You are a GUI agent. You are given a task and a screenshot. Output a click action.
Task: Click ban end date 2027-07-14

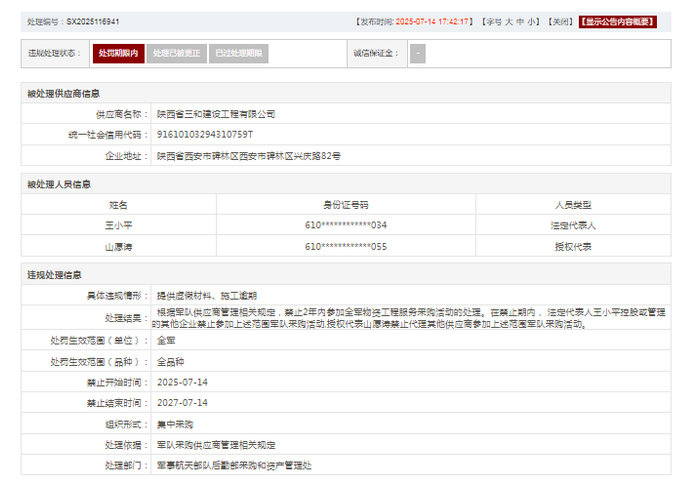[182, 403]
